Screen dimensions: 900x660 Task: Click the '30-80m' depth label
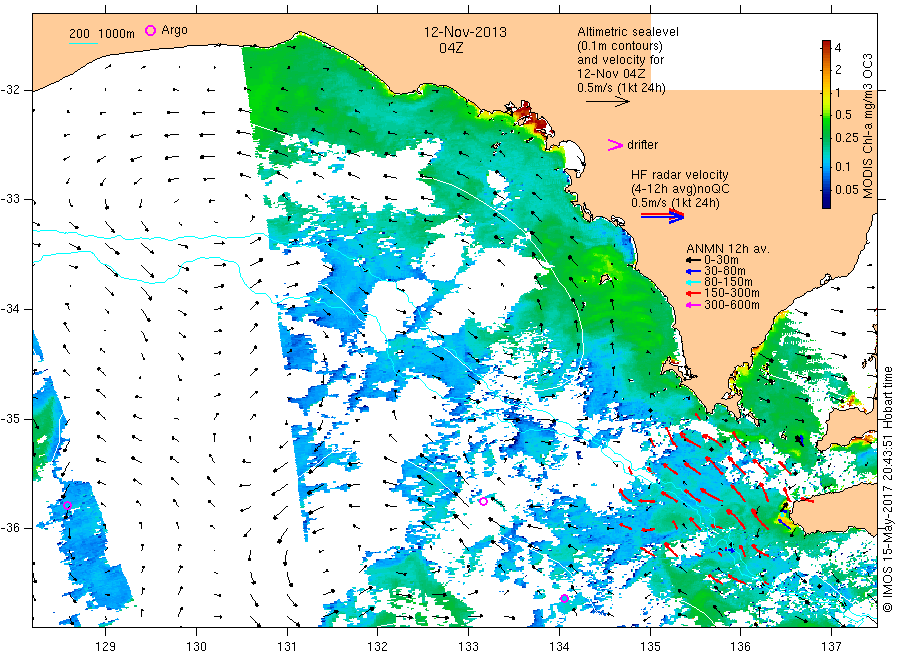pos(725,271)
